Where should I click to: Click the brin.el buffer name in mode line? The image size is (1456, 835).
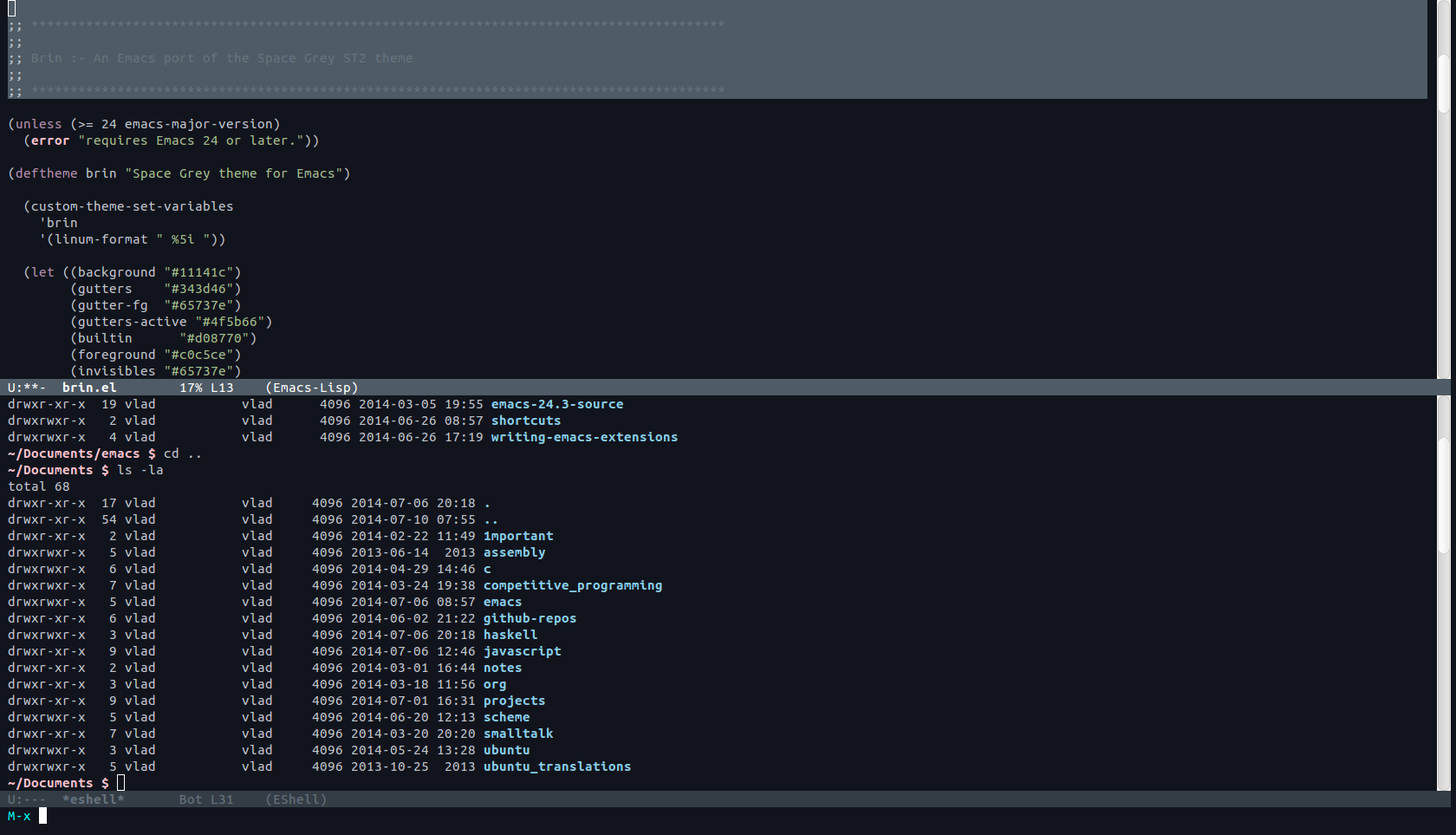click(x=89, y=388)
